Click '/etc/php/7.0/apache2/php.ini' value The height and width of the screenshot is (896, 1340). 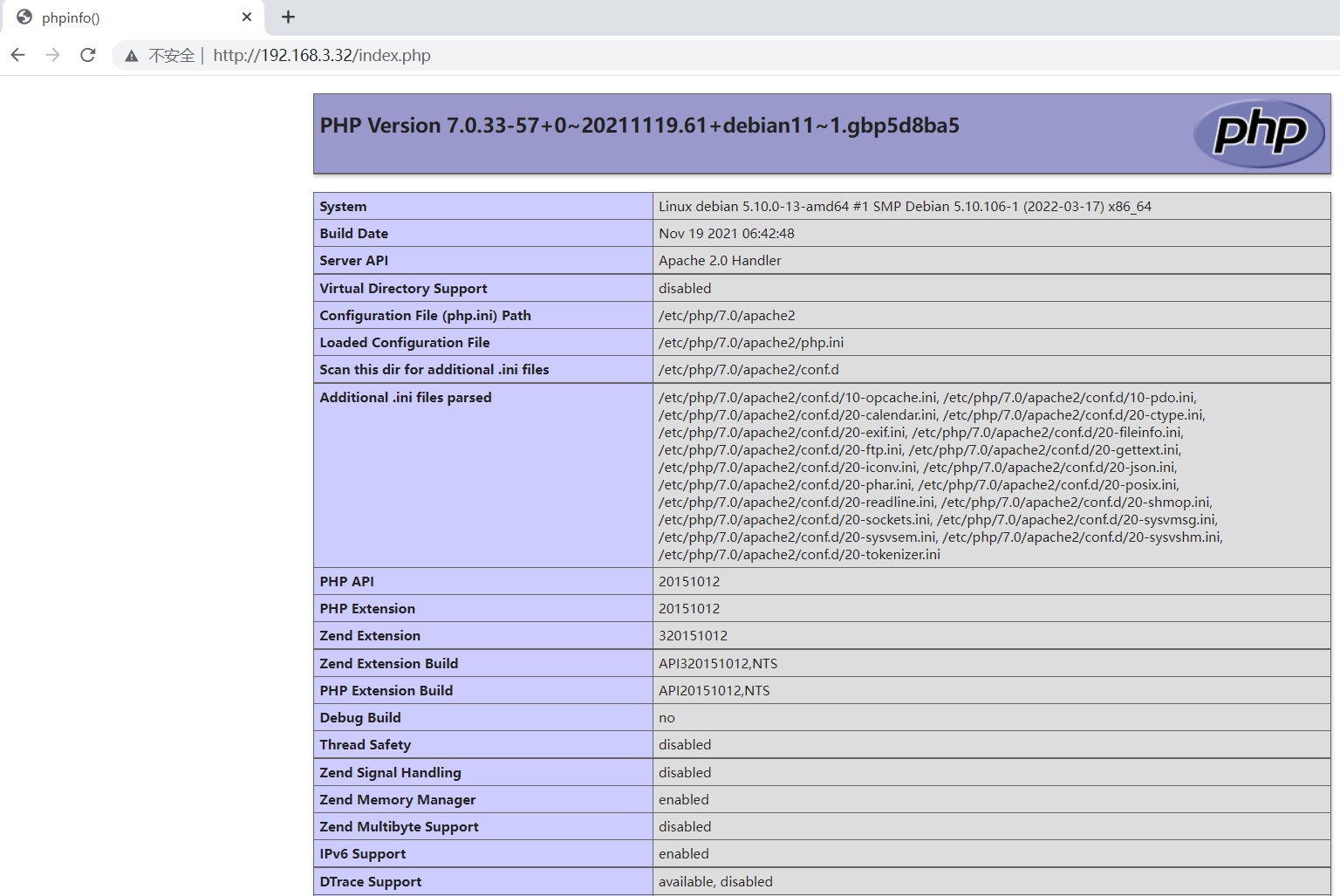(751, 343)
